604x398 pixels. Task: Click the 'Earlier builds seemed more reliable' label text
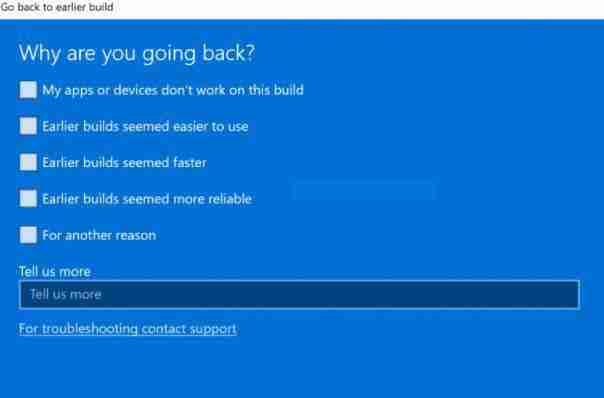pos(147,199)
